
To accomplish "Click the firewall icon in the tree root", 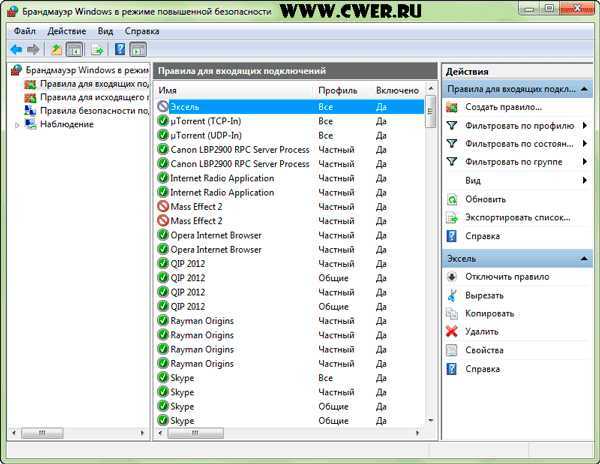I will [x=16, y=70].
